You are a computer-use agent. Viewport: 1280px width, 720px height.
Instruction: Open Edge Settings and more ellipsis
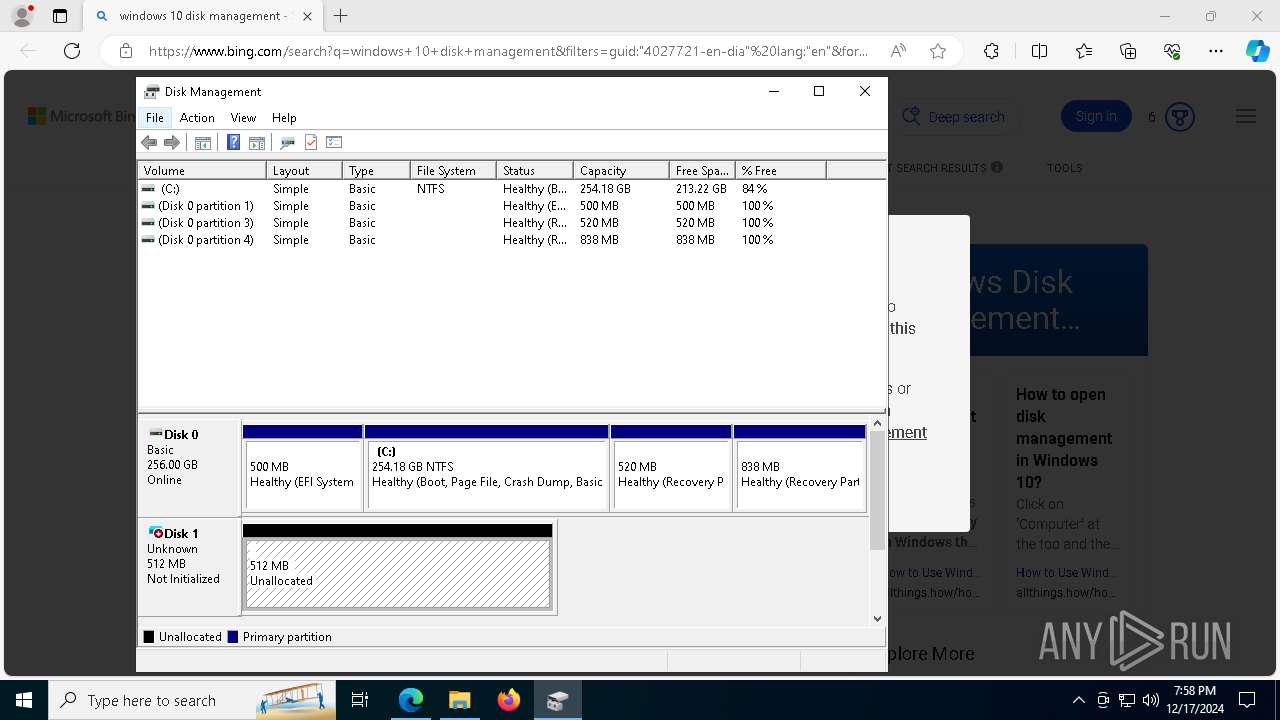(1216, 51)
